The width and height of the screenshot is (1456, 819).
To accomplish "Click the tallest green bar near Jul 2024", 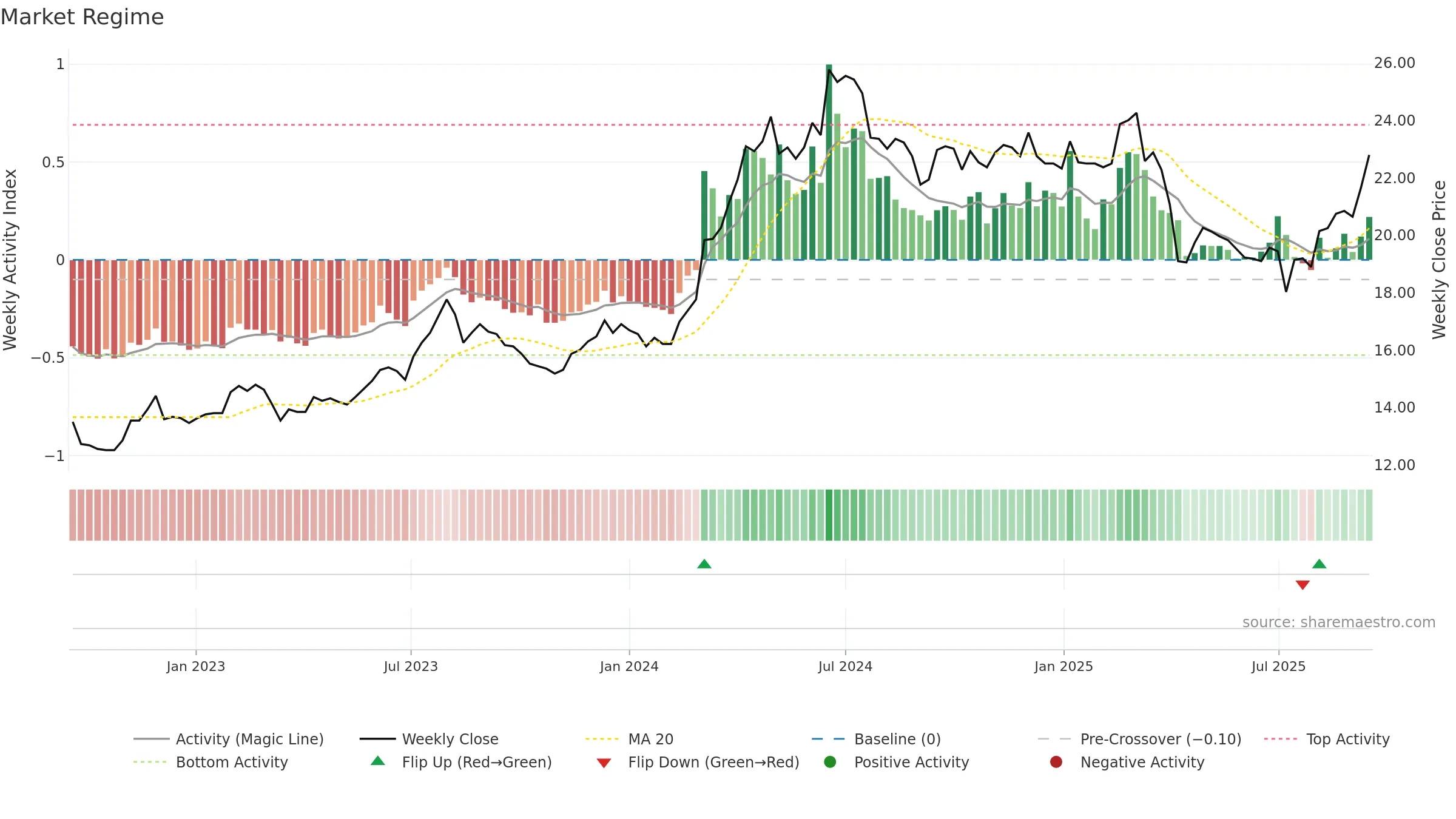I will (829, 162).
